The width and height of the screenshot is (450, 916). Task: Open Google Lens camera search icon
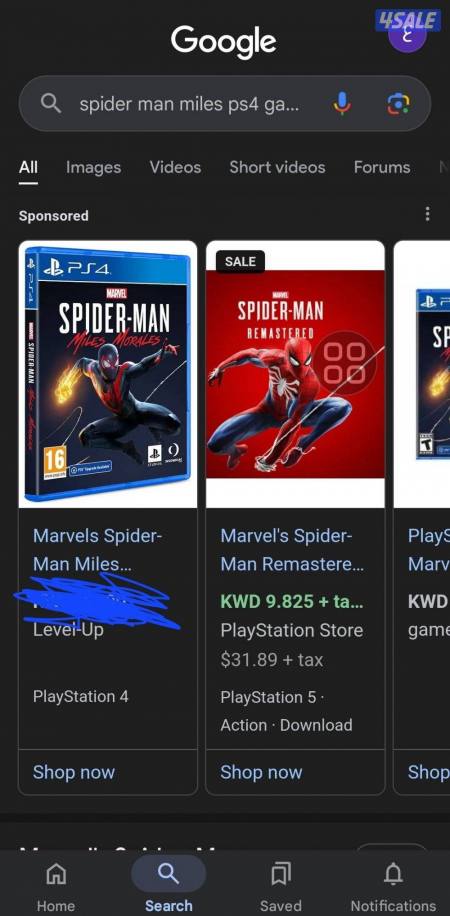(x=398, y=103)
